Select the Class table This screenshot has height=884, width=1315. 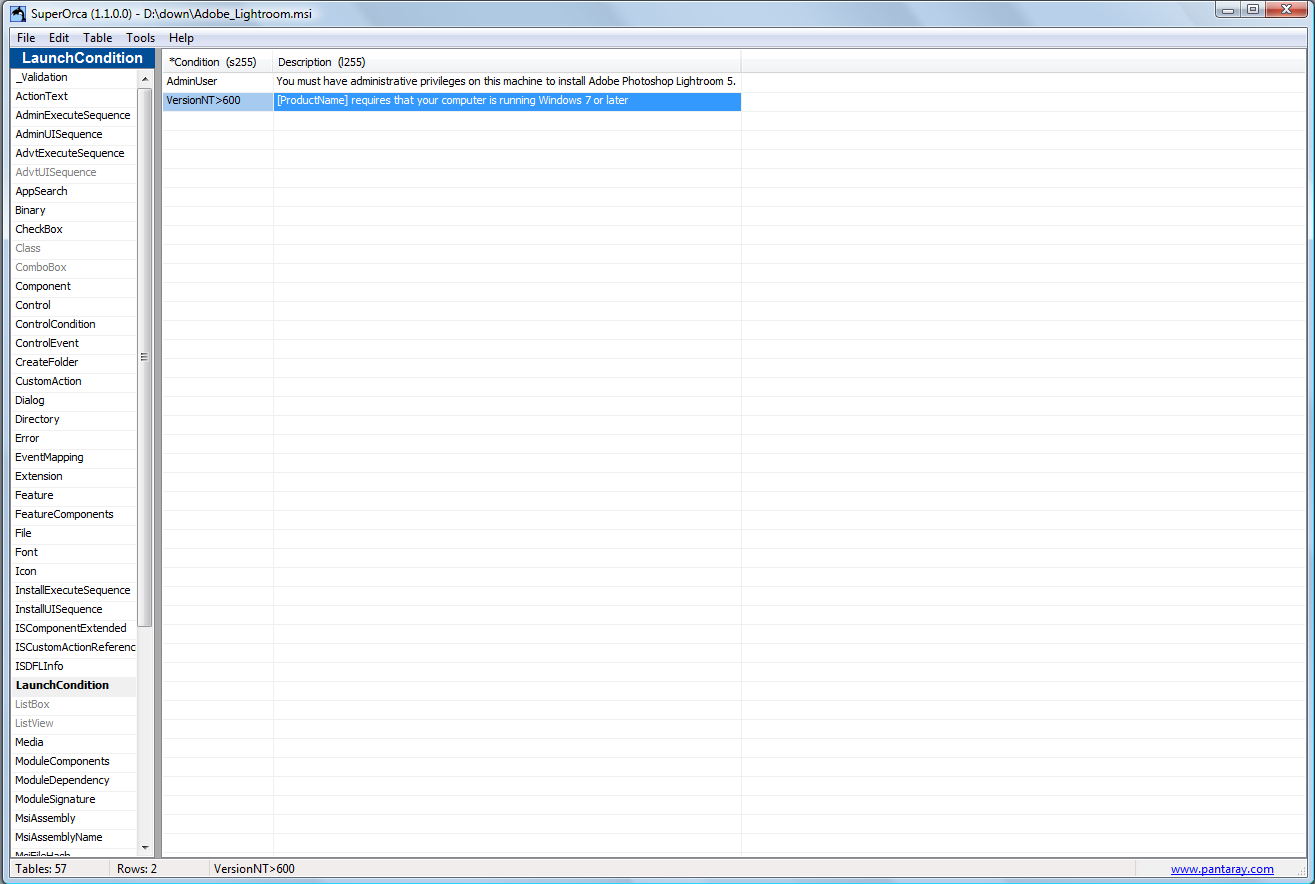[x=74, y=248]
